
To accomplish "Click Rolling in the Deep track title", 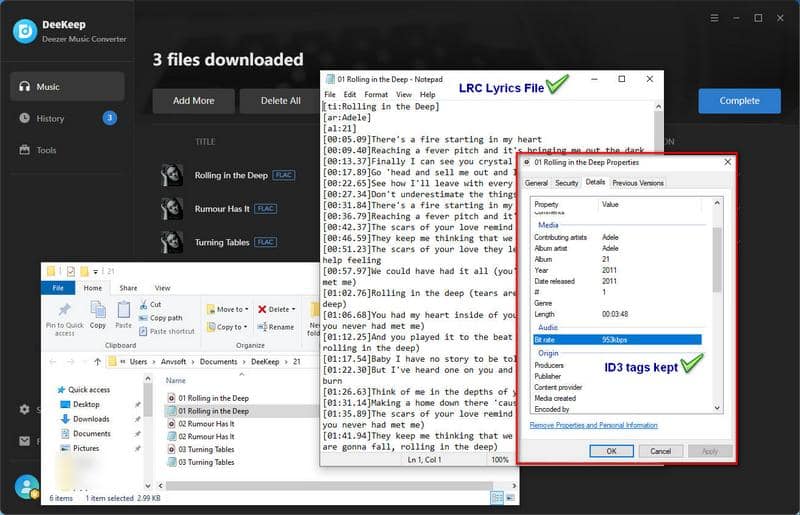I will 231,175.
